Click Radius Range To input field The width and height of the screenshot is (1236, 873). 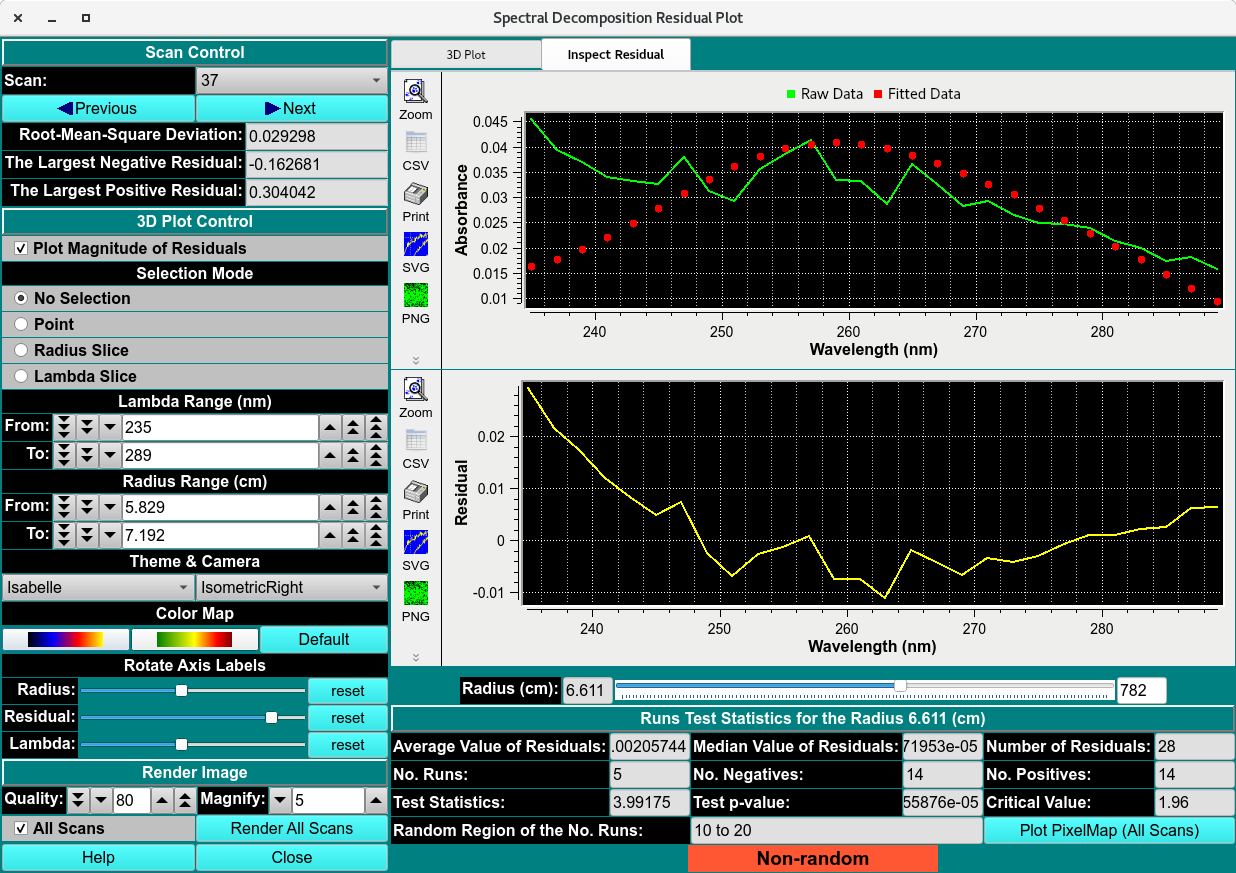click(220, 535)
